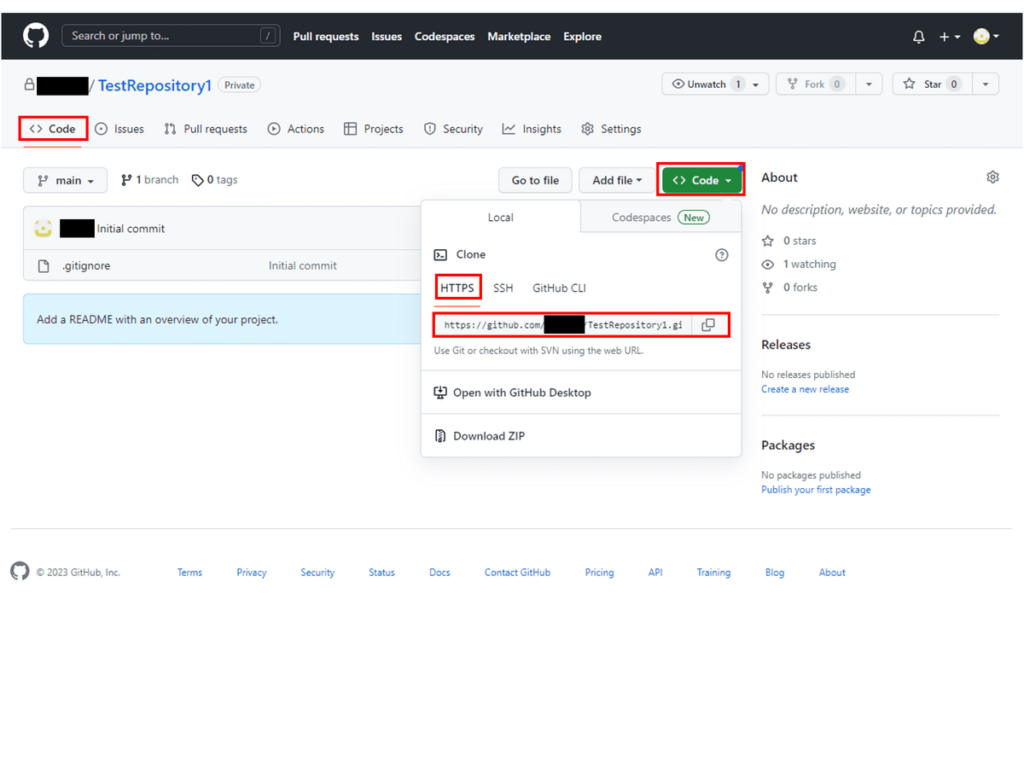Click the Go to file button

click(535, 180)
